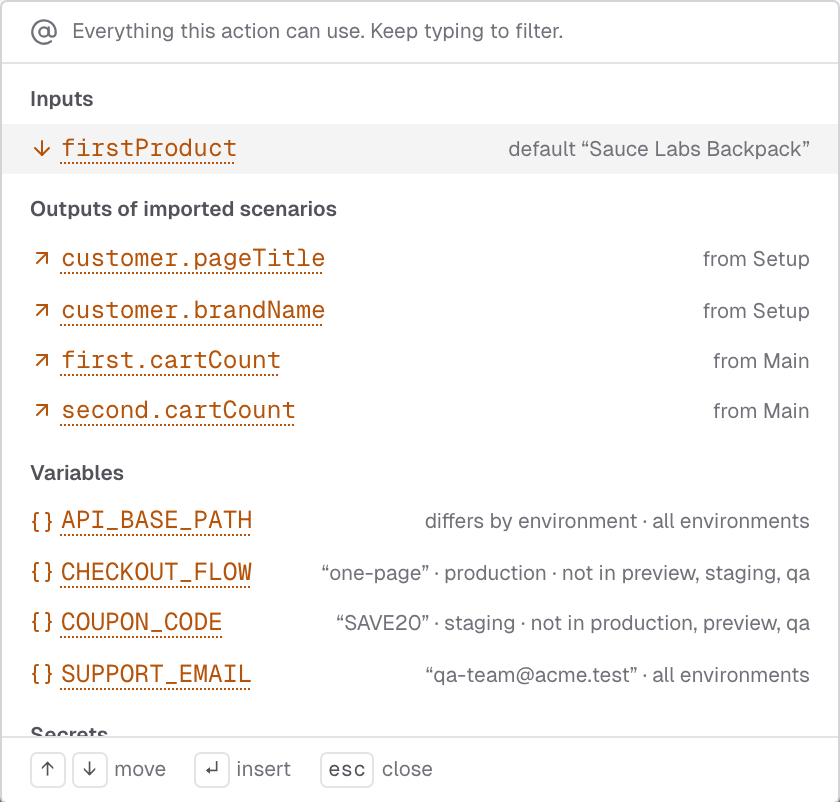Click 'from Main' beside second.cartCount

tap(761, 411)
